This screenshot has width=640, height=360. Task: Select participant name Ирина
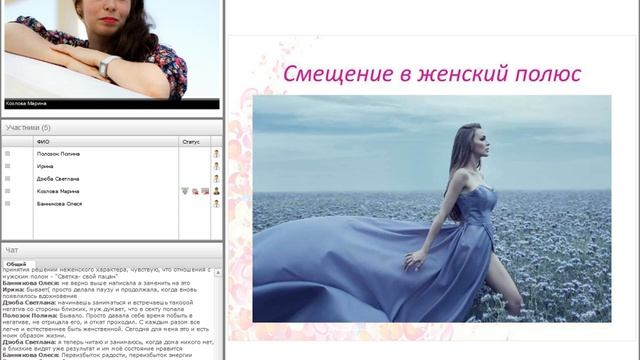click(x=45, y=166)
